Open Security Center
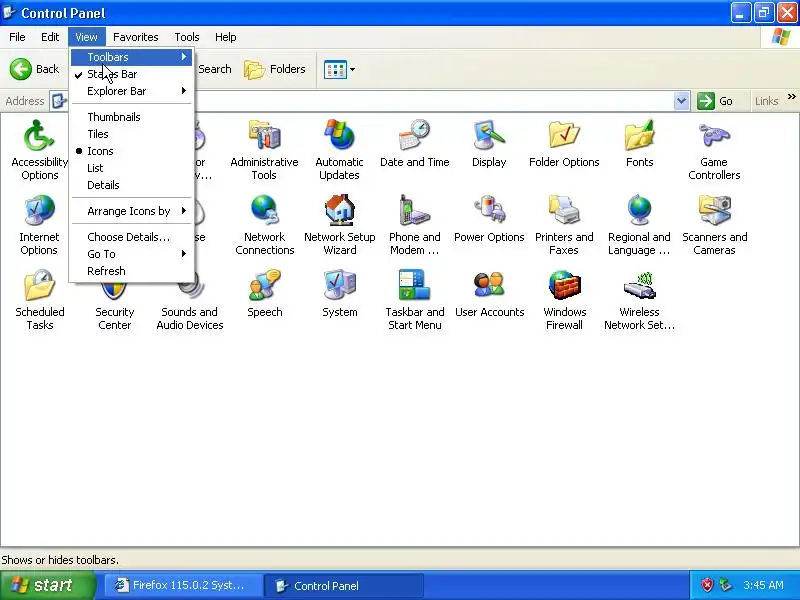The width and height of the screenshot is (800, 600). coord(114,306)
